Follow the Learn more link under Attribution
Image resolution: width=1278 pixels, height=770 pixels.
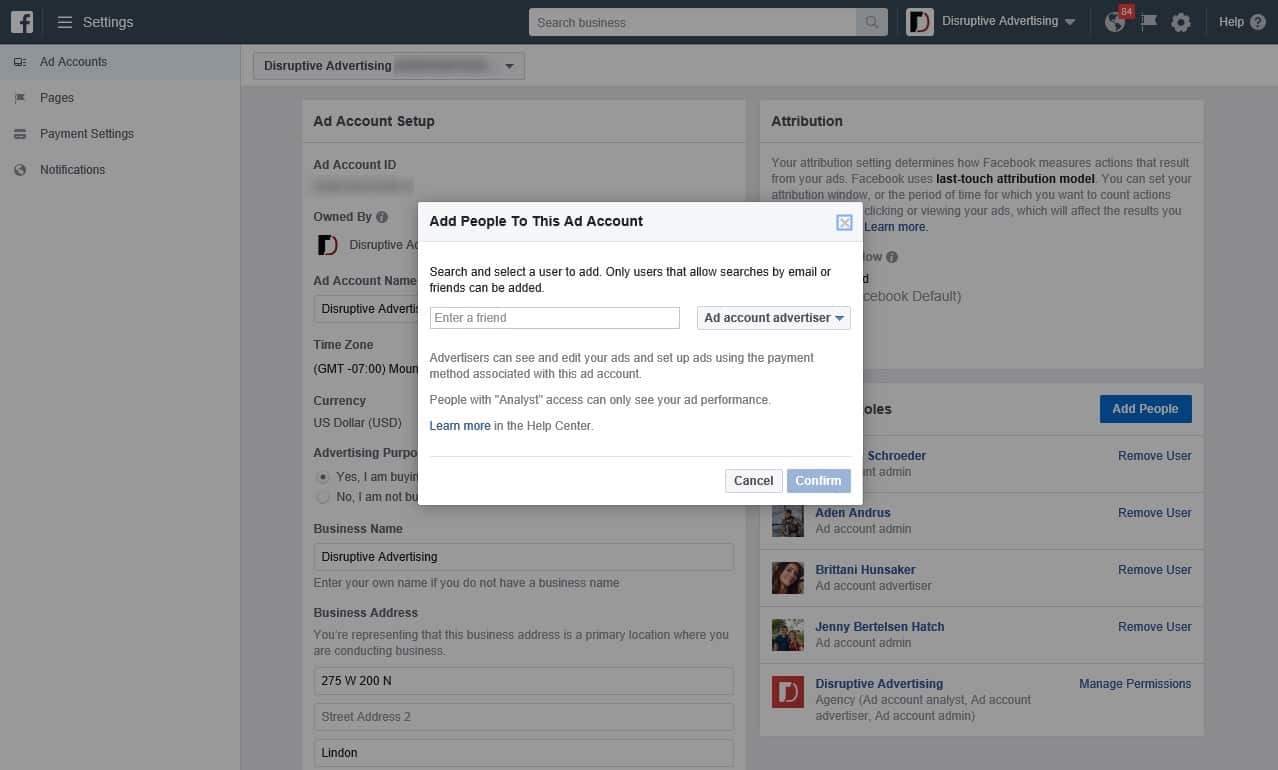point(895,227)
